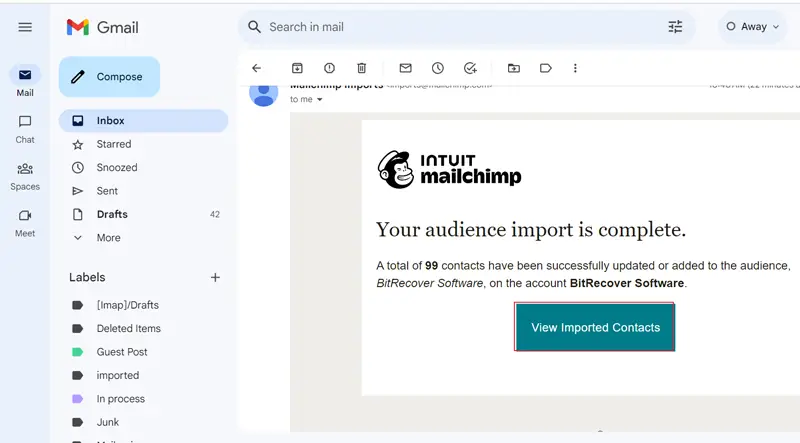
Task: Show search options filter icon
Action: click(675, 27)
